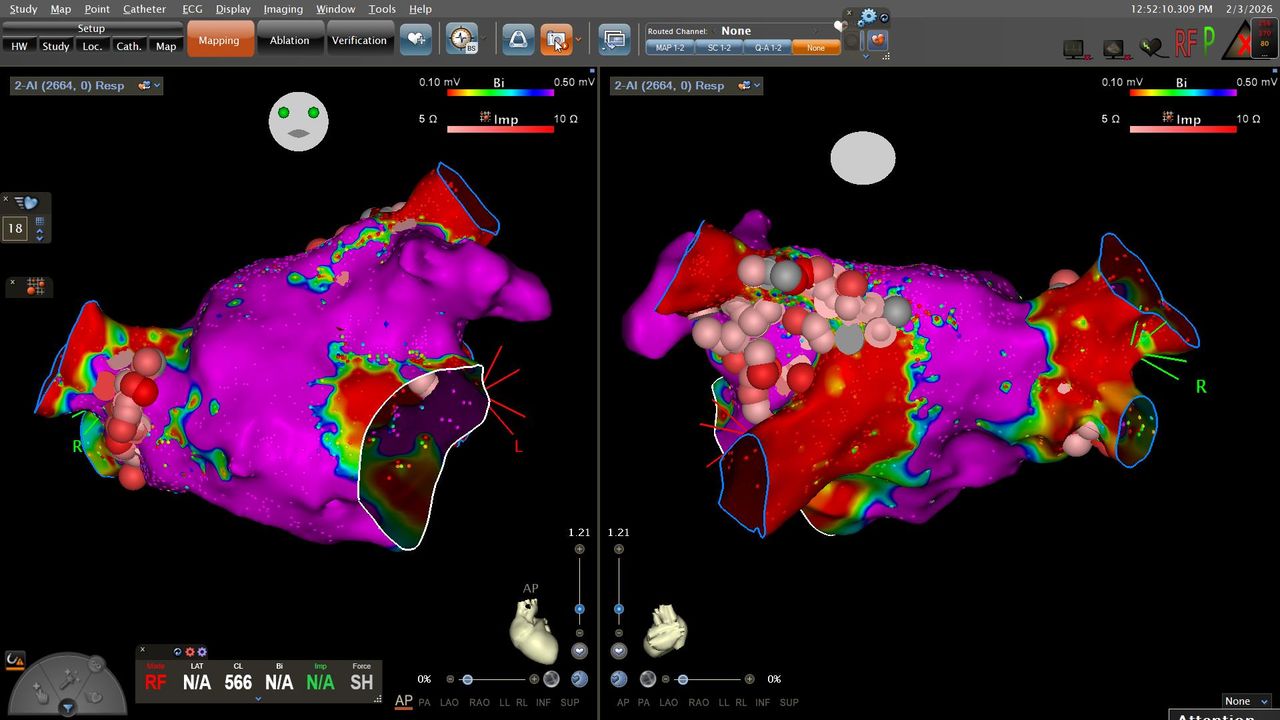Select the LAO view in left map

[450, 703]
